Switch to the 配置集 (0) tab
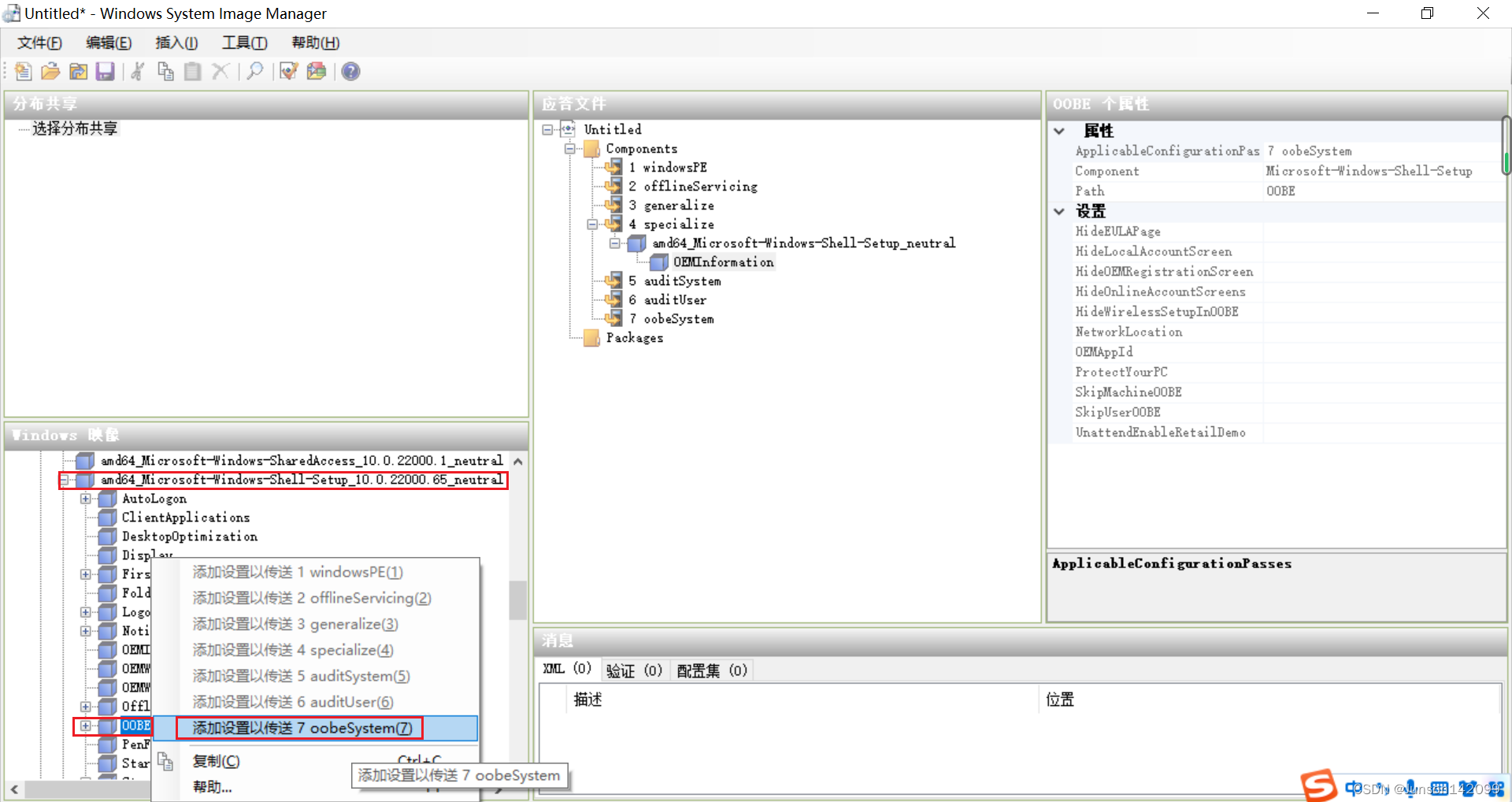Viewport: 1512px width, 802px height. pos(712,670)
